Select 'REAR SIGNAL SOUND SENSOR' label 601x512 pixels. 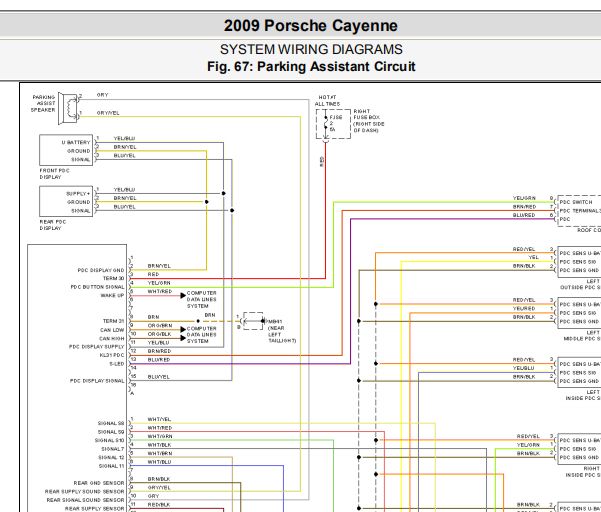[85, 500]
